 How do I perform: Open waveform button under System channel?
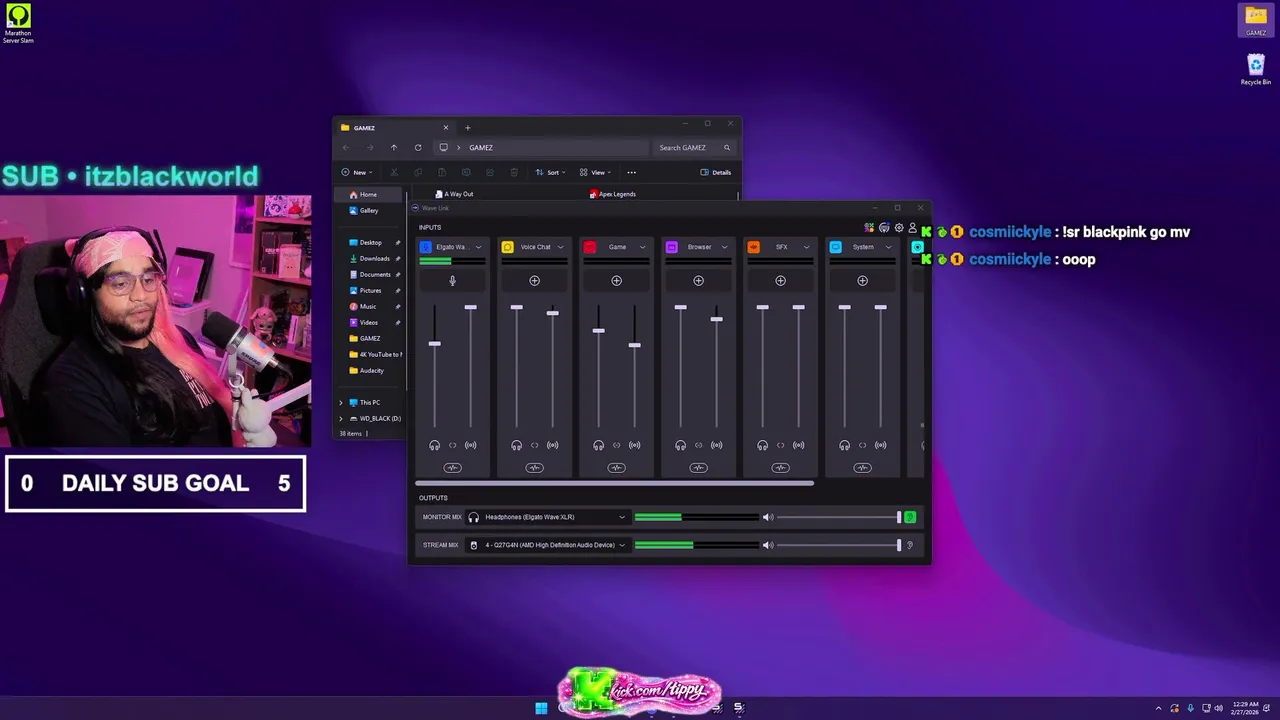pyautogui.click(x=862, y=468)
